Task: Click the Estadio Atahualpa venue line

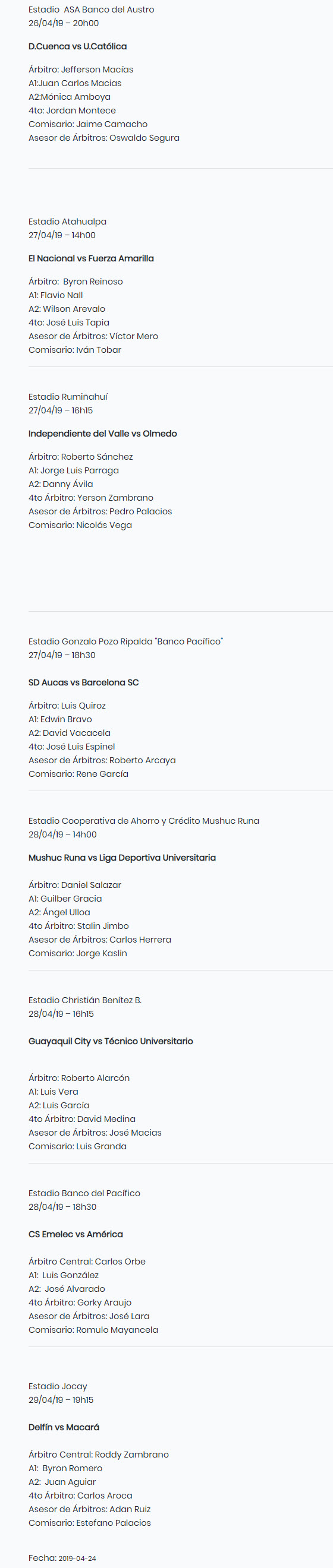Action: [67, 222]
